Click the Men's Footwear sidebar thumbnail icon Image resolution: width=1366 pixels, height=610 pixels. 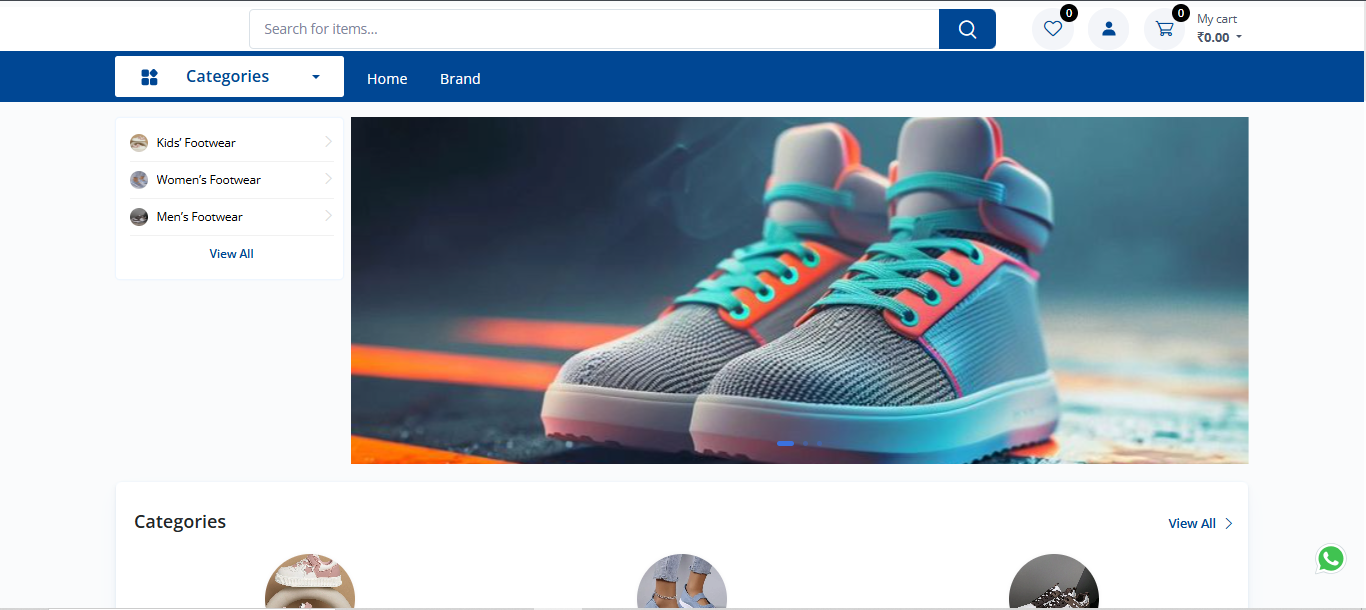click(139, 217)
